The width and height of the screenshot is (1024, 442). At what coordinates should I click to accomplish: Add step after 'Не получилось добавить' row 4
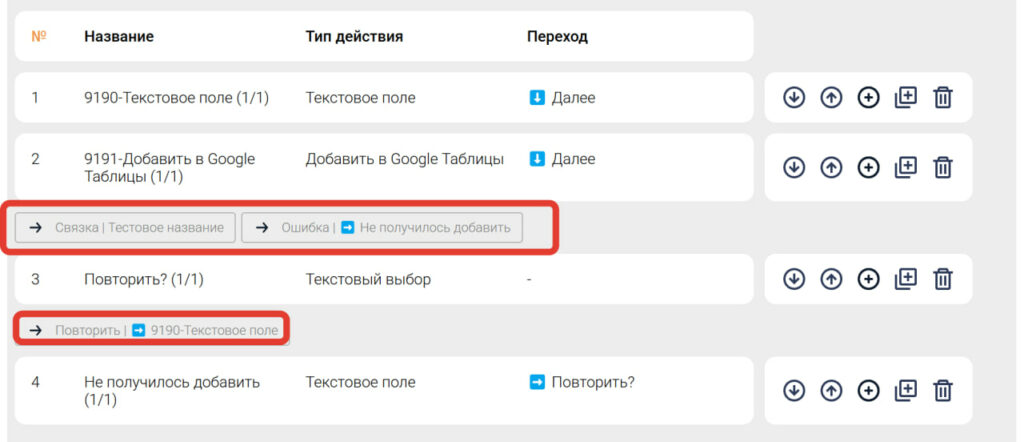[x=868, y=391]
